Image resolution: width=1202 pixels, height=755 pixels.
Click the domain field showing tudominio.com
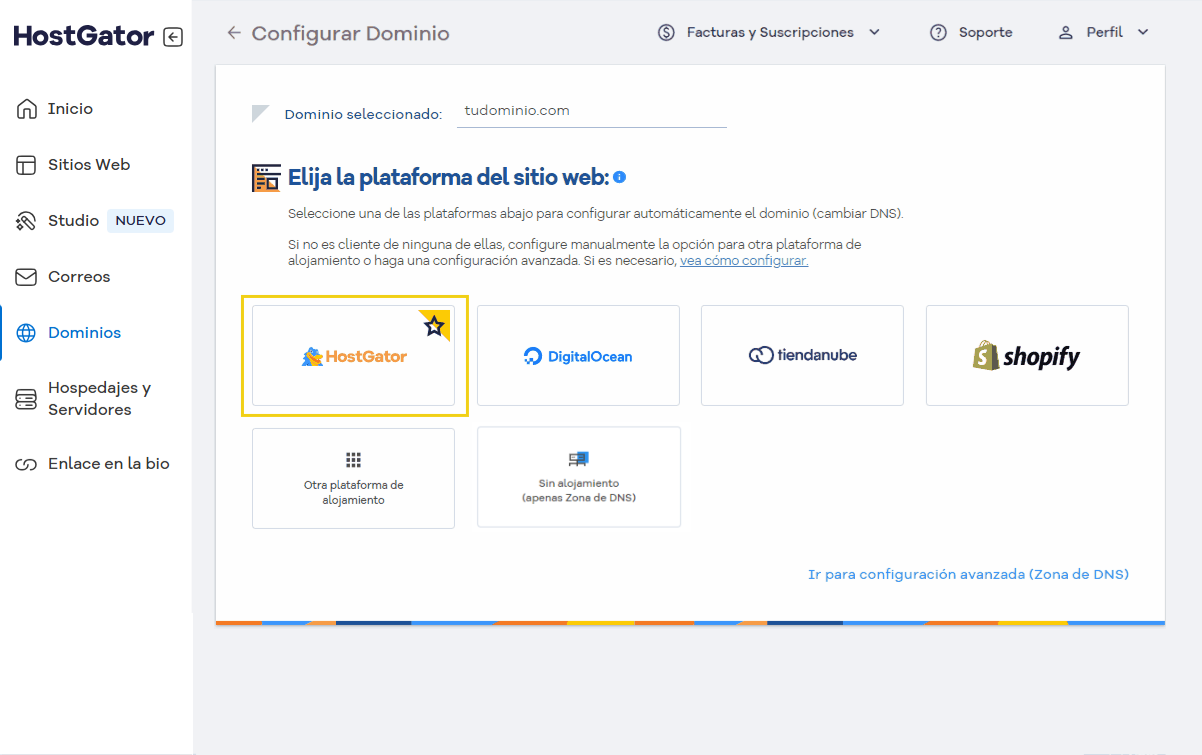point(592,111)
